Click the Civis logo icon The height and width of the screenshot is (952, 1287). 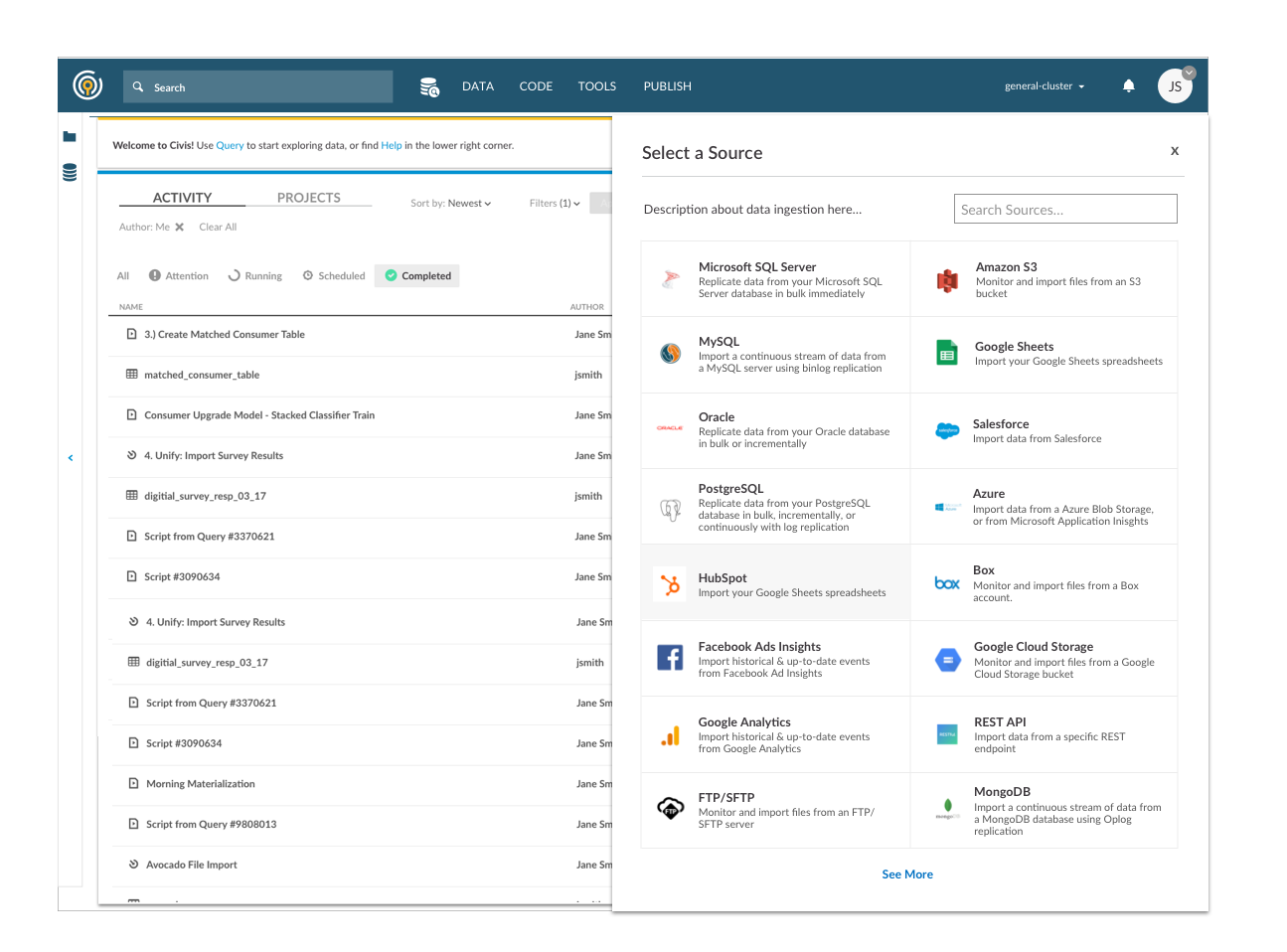coord(87,85)
